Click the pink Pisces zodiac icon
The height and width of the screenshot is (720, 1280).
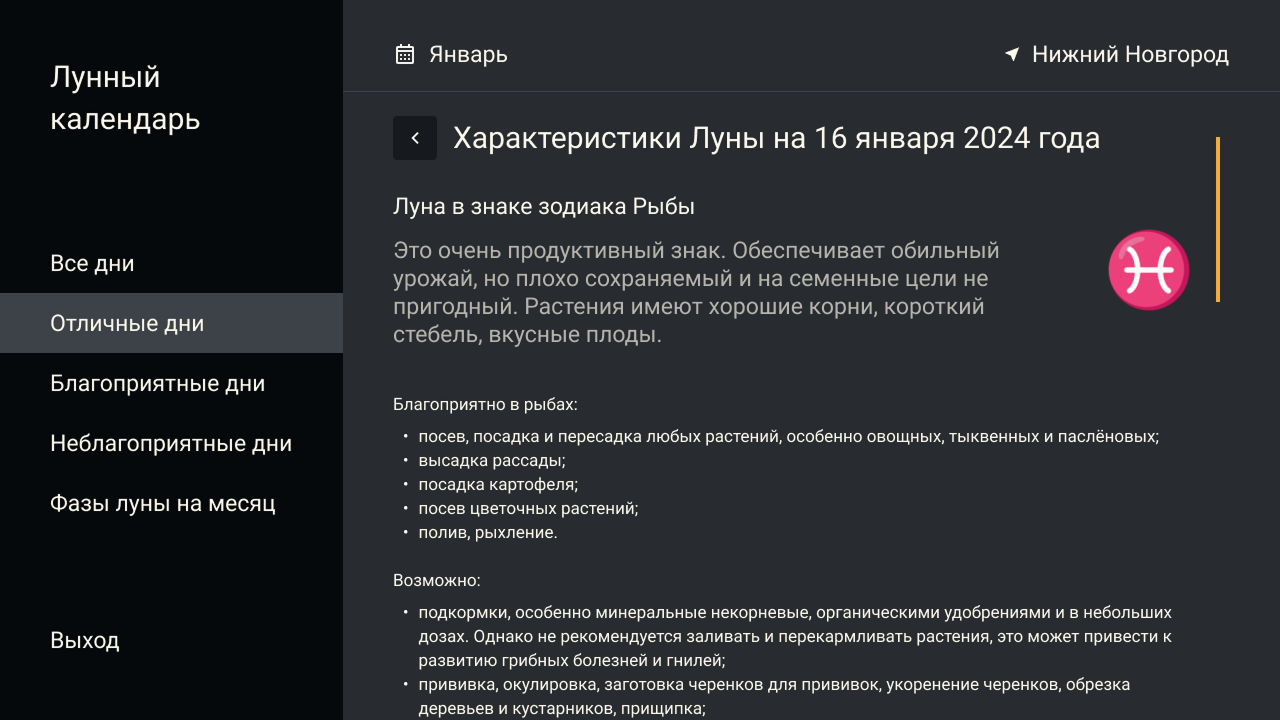(x=1148, y=270)
